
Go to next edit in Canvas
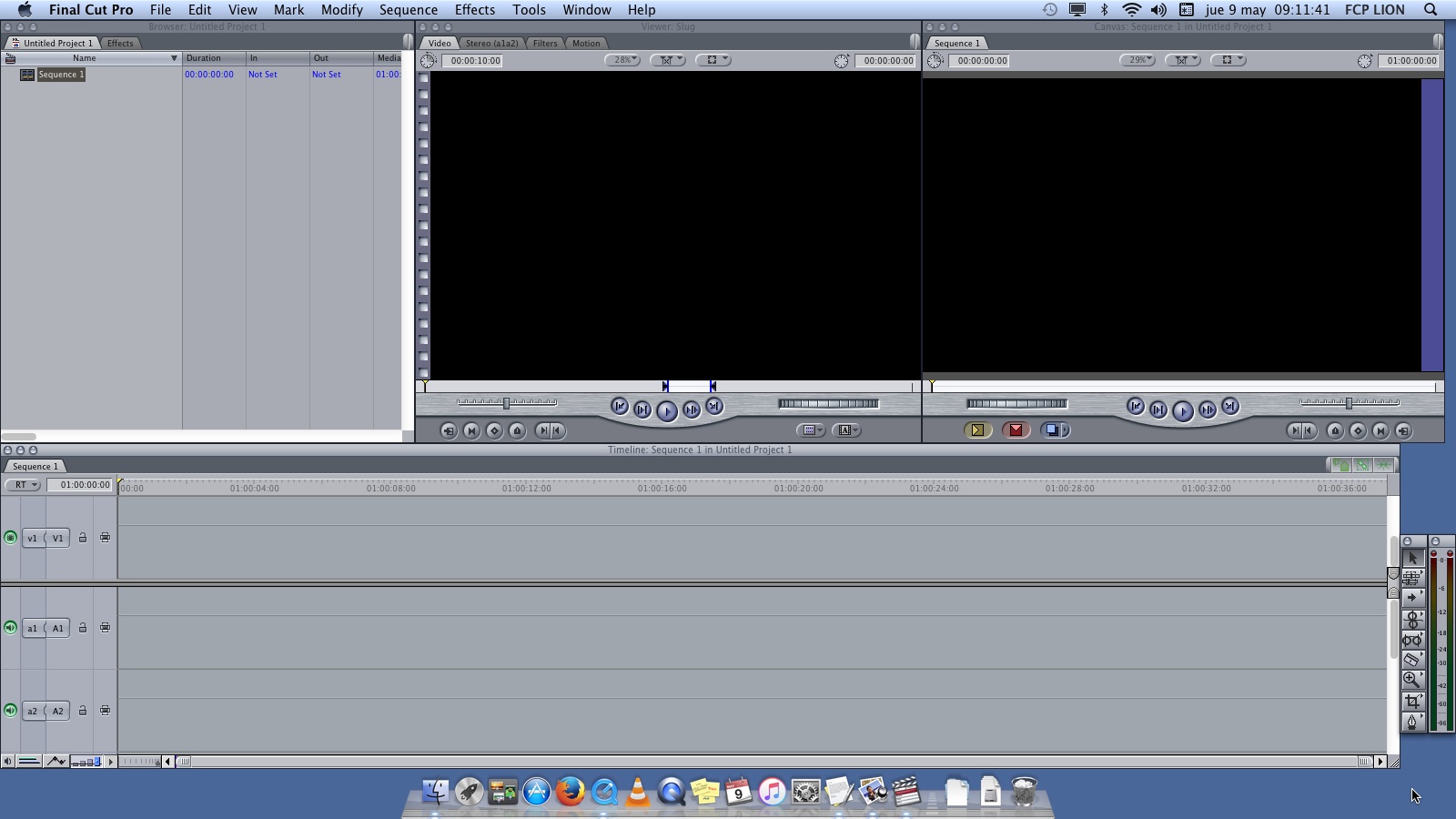tap(1230, 407)
